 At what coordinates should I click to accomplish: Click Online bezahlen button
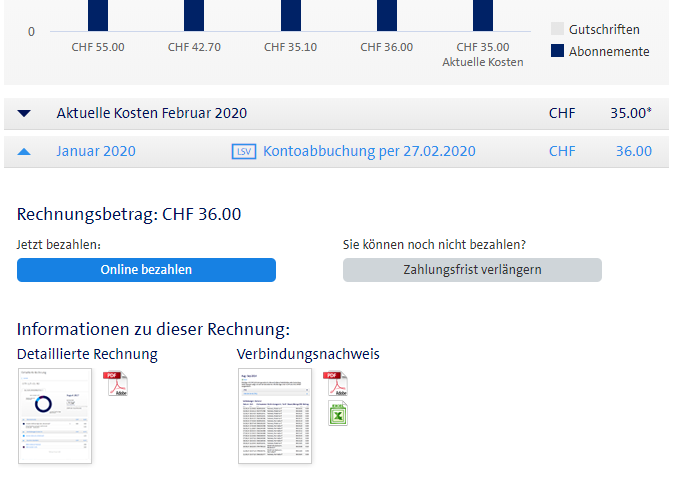coord(146,270)
